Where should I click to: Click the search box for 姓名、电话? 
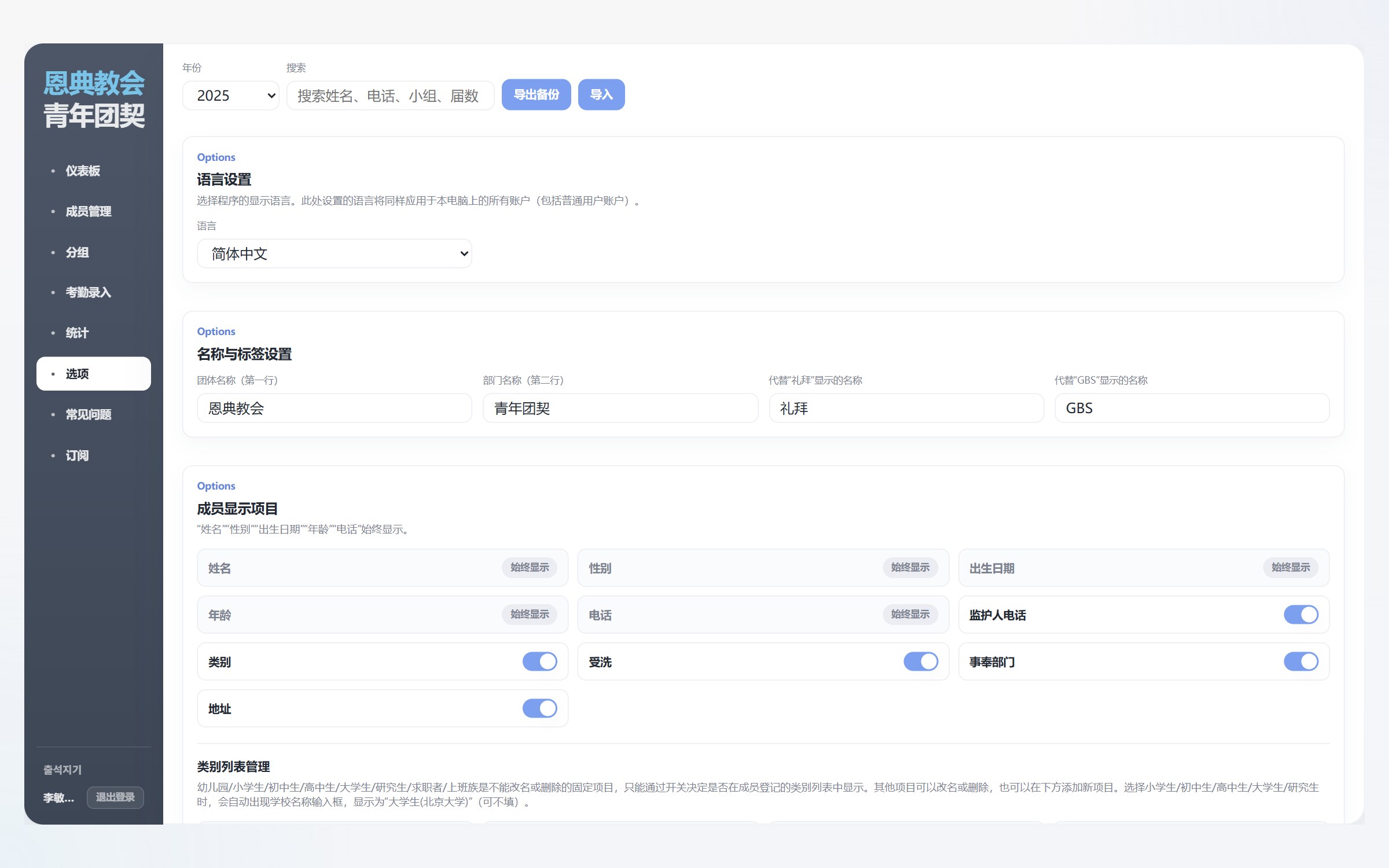tap(390, 95)
